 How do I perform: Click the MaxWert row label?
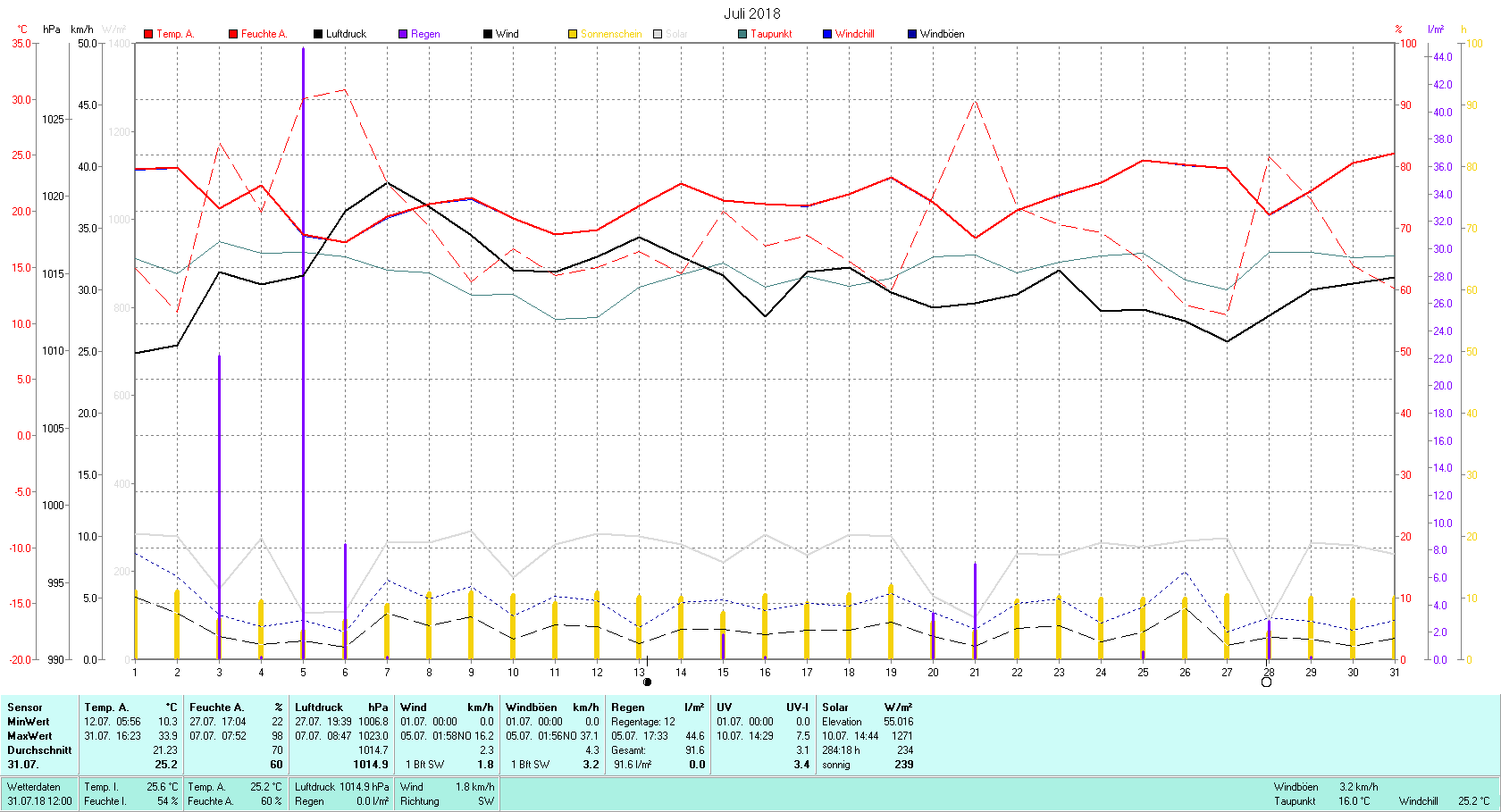[29, 736]
